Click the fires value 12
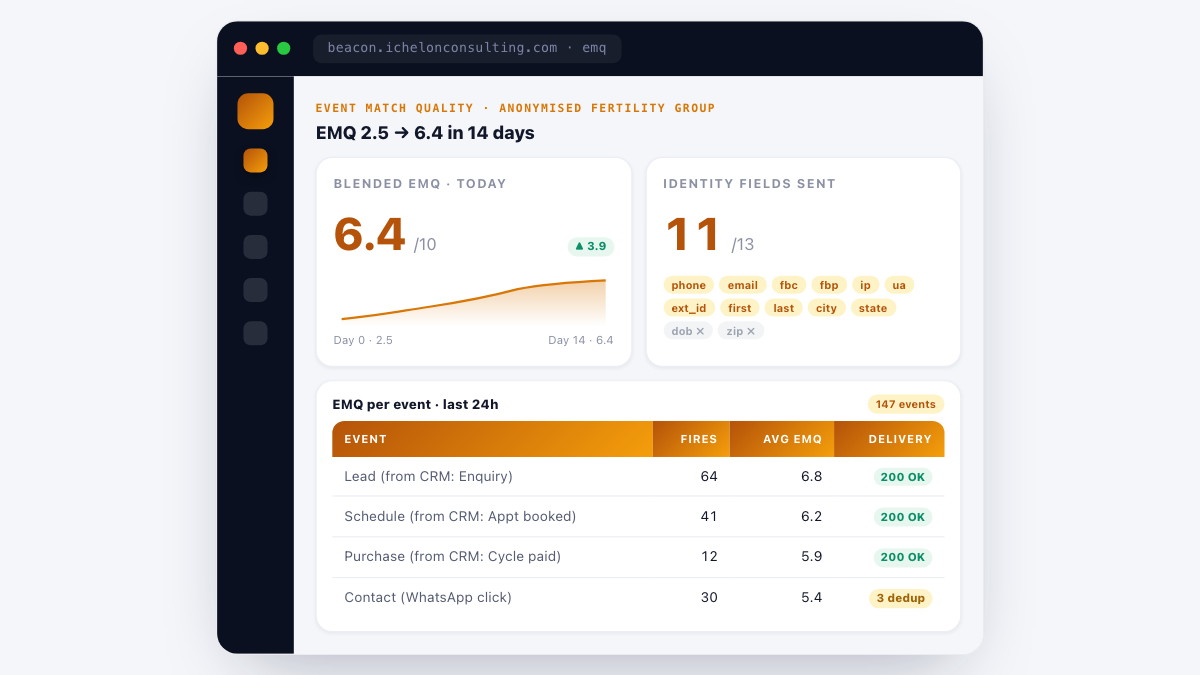This screenshot has height=675, width=1200. [709, 557]
